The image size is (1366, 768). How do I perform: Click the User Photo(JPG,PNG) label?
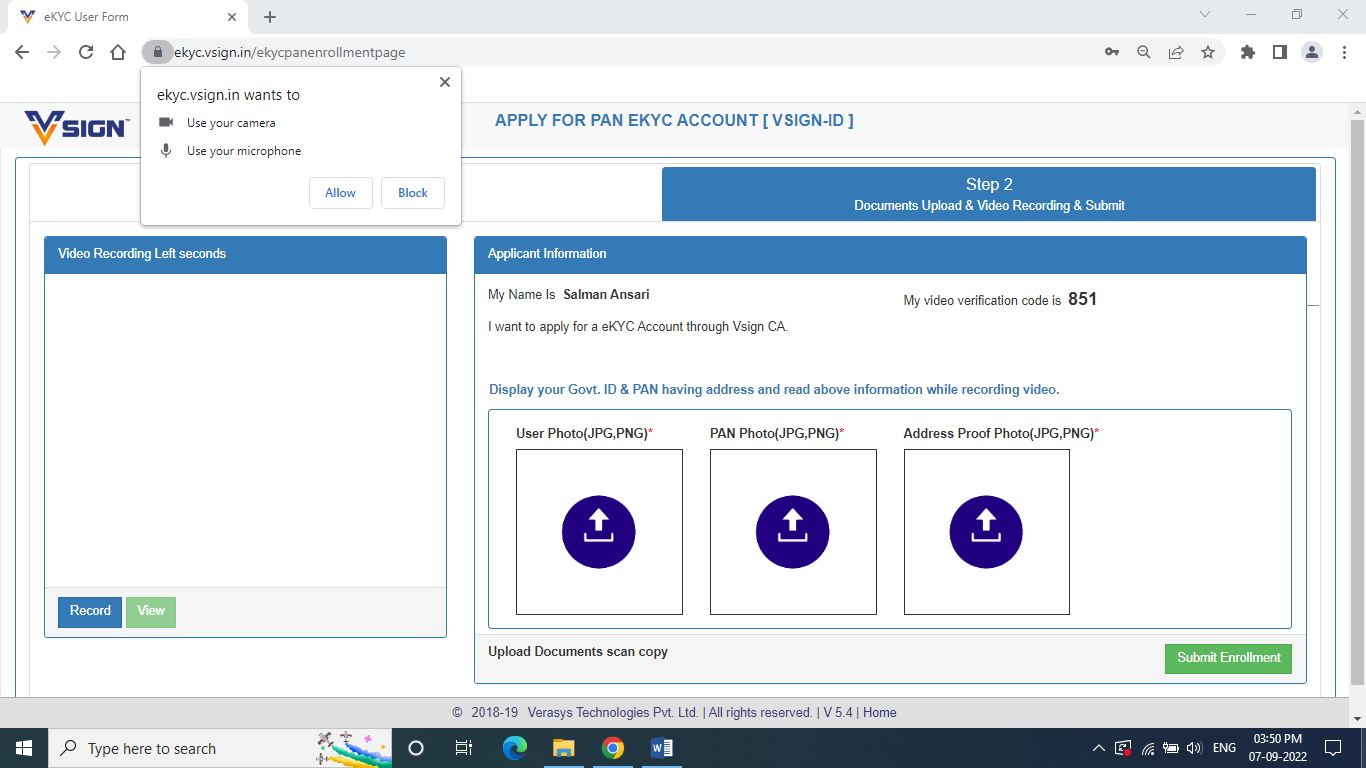click(584, 434)
